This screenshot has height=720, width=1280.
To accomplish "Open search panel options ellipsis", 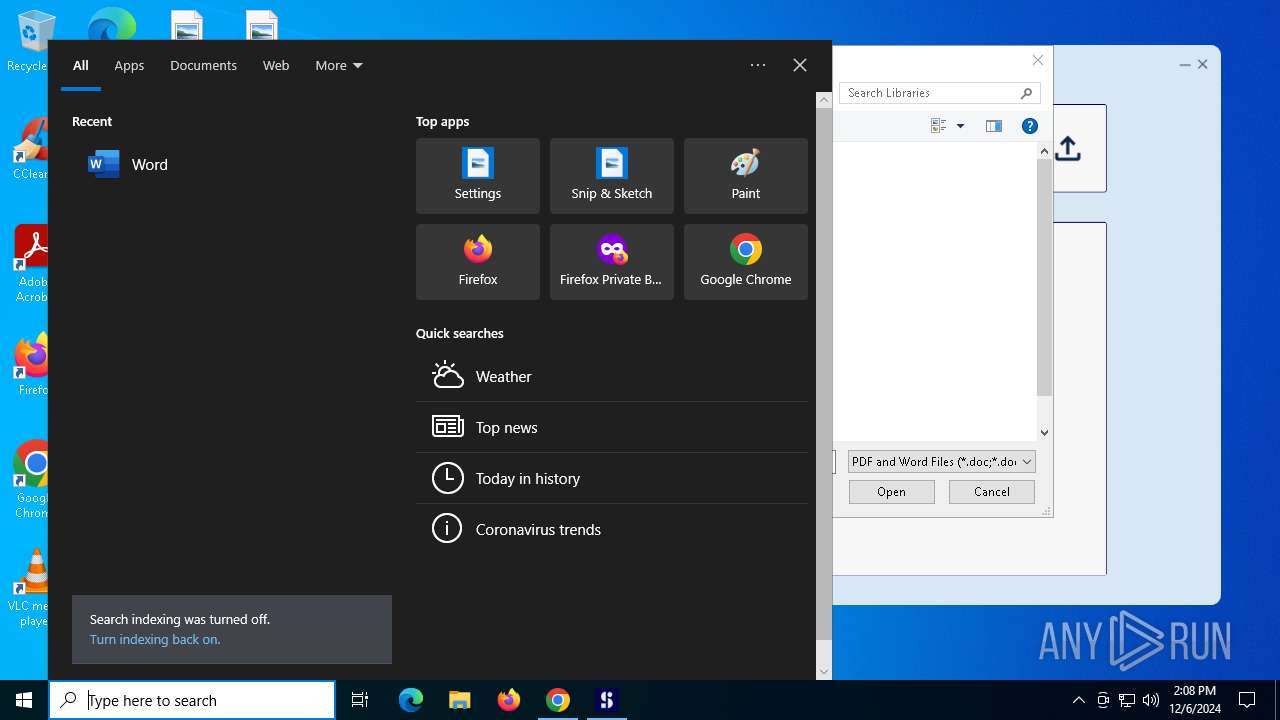I will click(758, 65).
